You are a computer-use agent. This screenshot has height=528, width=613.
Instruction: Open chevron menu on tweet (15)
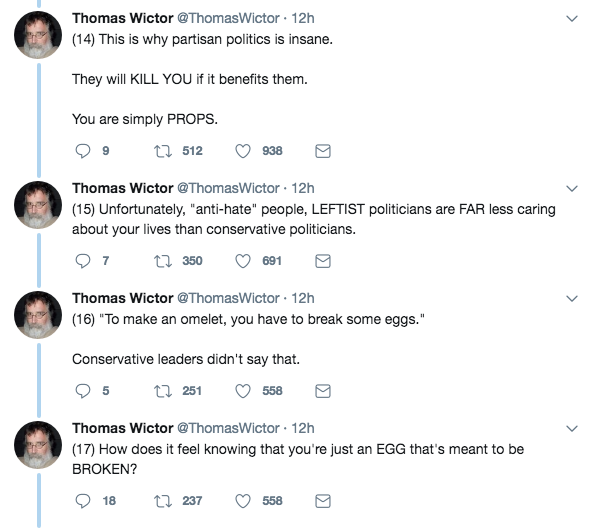point(572,188)
